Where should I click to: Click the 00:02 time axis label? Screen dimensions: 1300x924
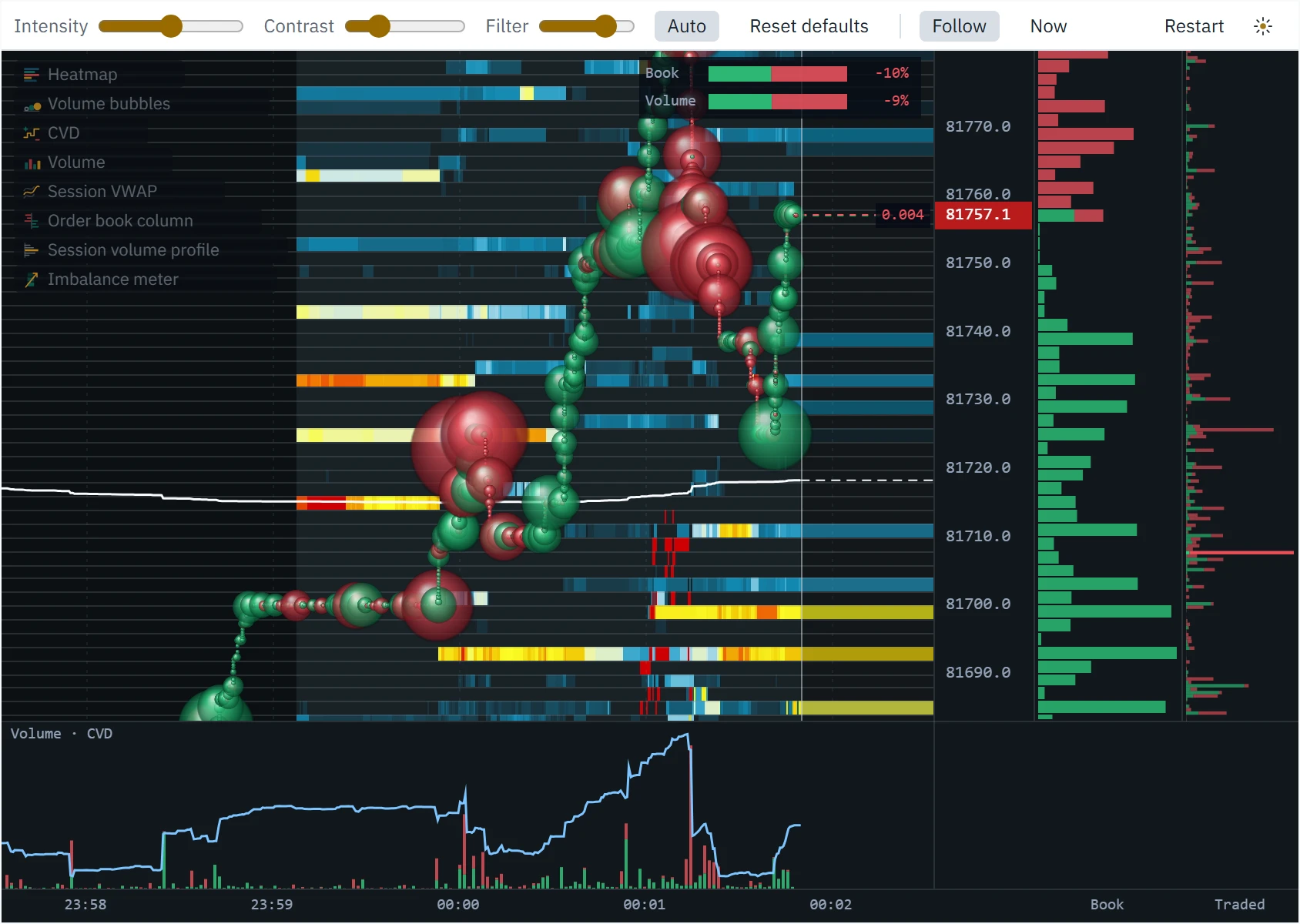(830, 905)
